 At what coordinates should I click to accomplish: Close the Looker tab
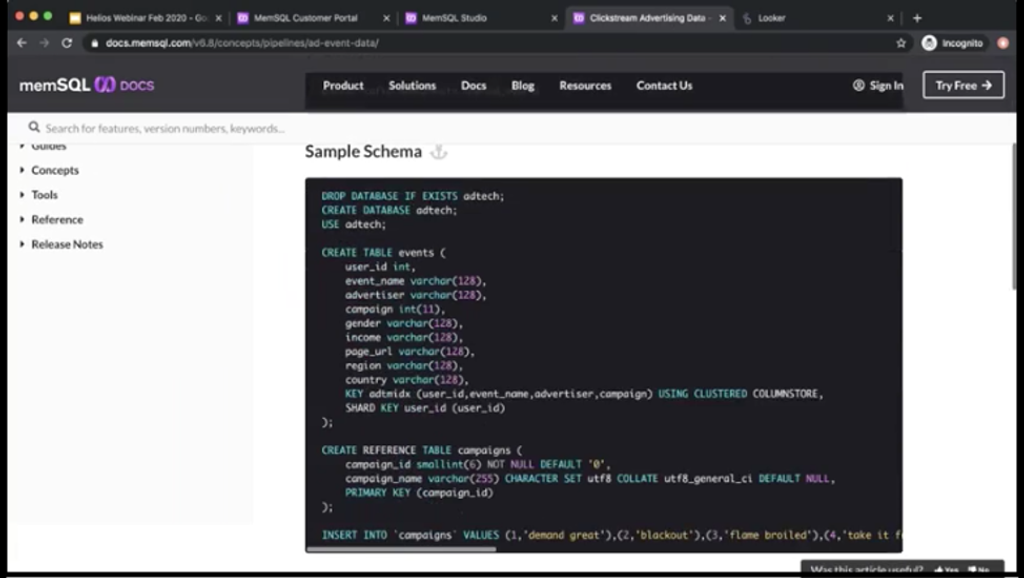click(890, 18)
